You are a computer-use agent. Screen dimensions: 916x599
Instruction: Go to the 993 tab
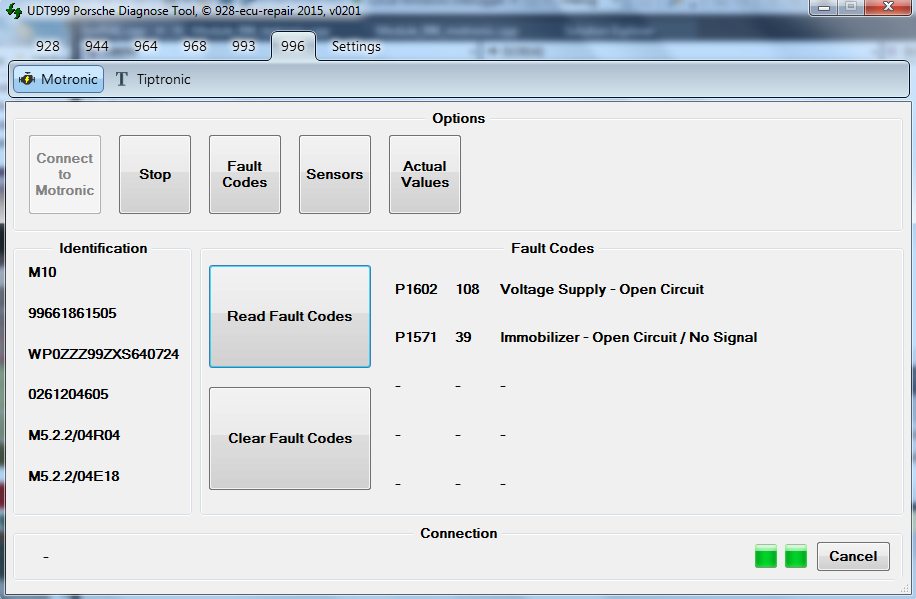(244, 46)
